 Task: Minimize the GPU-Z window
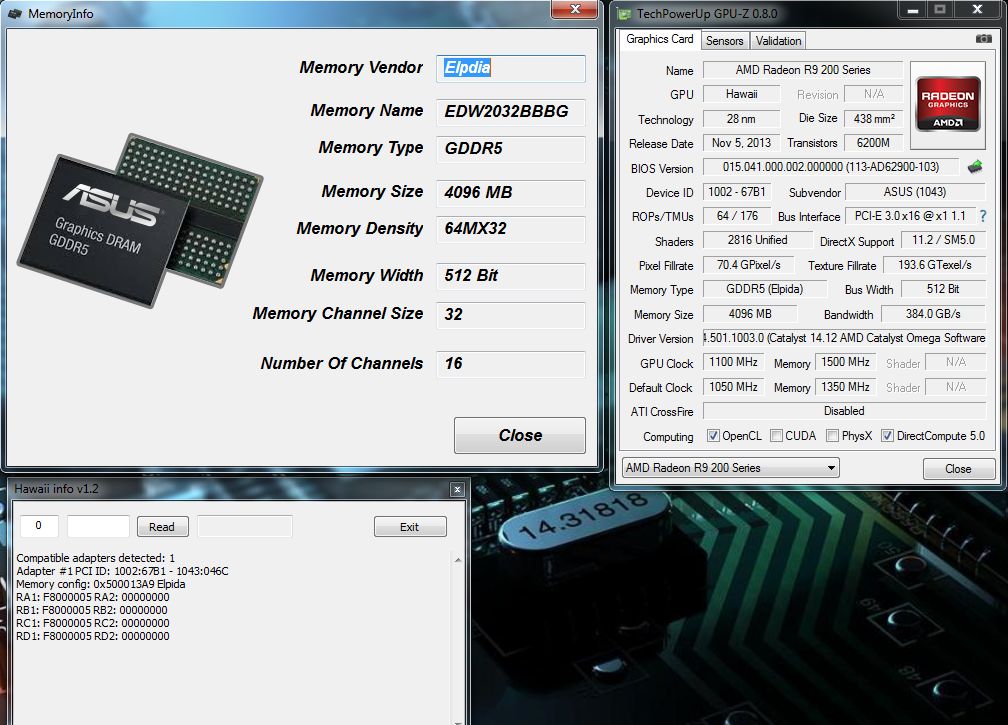click(912, 9)
